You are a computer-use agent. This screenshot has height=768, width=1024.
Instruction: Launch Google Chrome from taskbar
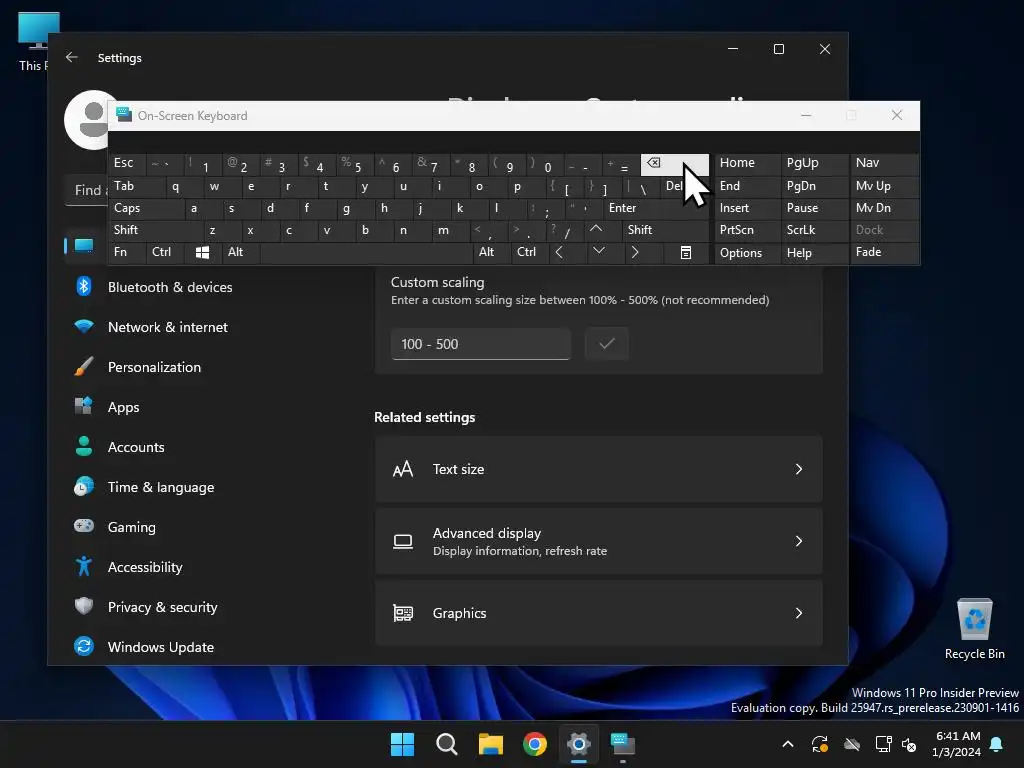(535, 744)
